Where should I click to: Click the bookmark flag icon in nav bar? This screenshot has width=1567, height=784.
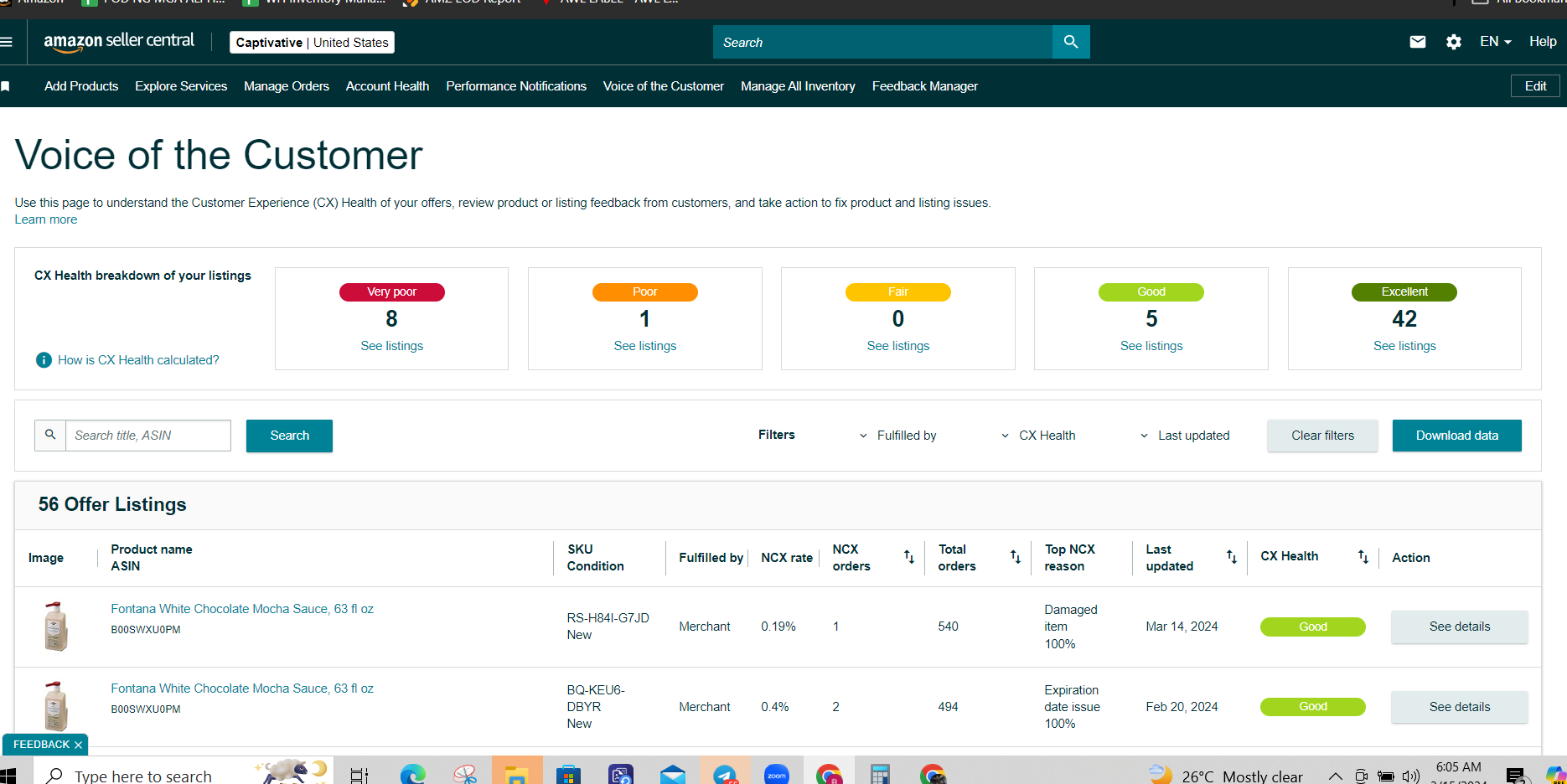click(5, 86)
